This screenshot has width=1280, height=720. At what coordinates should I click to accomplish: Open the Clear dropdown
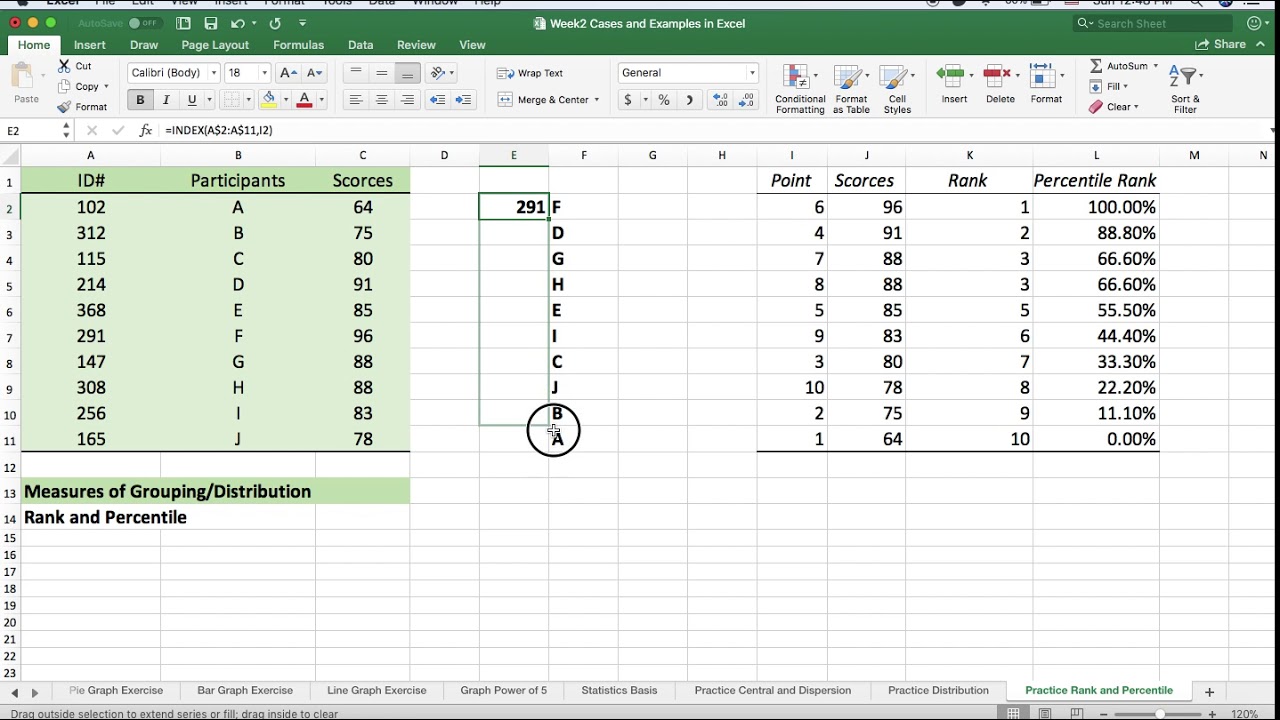pyautogui.click(x=1114, y=107)
